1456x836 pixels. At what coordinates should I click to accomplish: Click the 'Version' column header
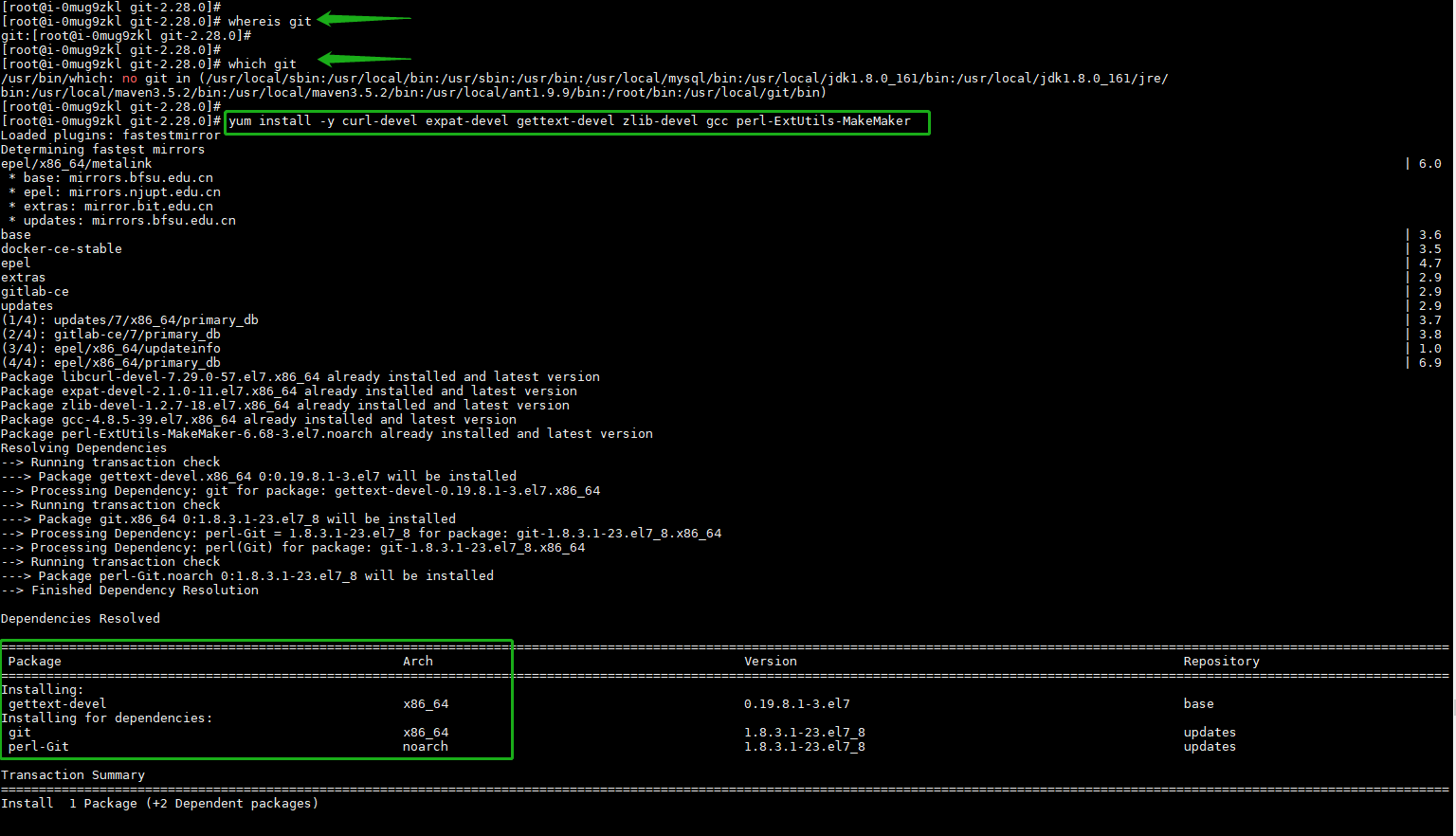tap(771, 662)
